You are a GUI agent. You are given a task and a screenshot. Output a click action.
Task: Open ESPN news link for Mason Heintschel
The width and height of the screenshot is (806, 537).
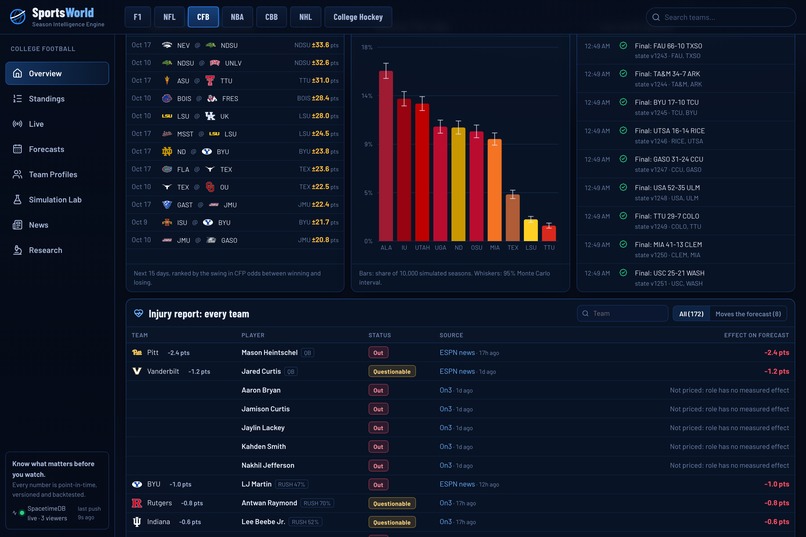pyautogui.click(x=457, y=353)
